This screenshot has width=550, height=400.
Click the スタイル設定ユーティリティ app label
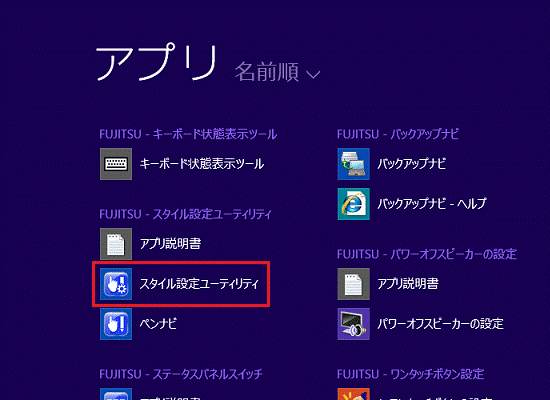(199, 284)
